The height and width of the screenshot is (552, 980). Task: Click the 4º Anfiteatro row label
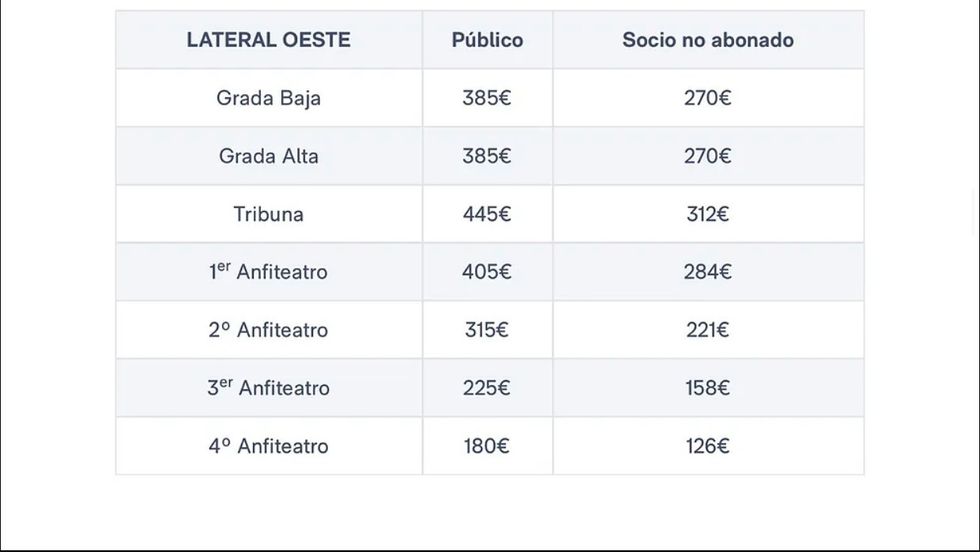pyautogui.click(x=268, y=446)
